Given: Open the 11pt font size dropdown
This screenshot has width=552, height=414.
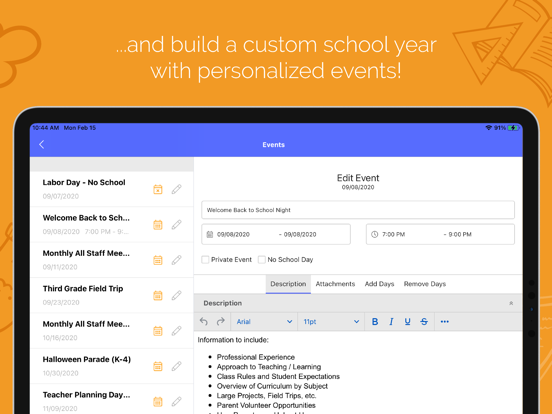Looking at the screenshot, I should tap(331, 321).
